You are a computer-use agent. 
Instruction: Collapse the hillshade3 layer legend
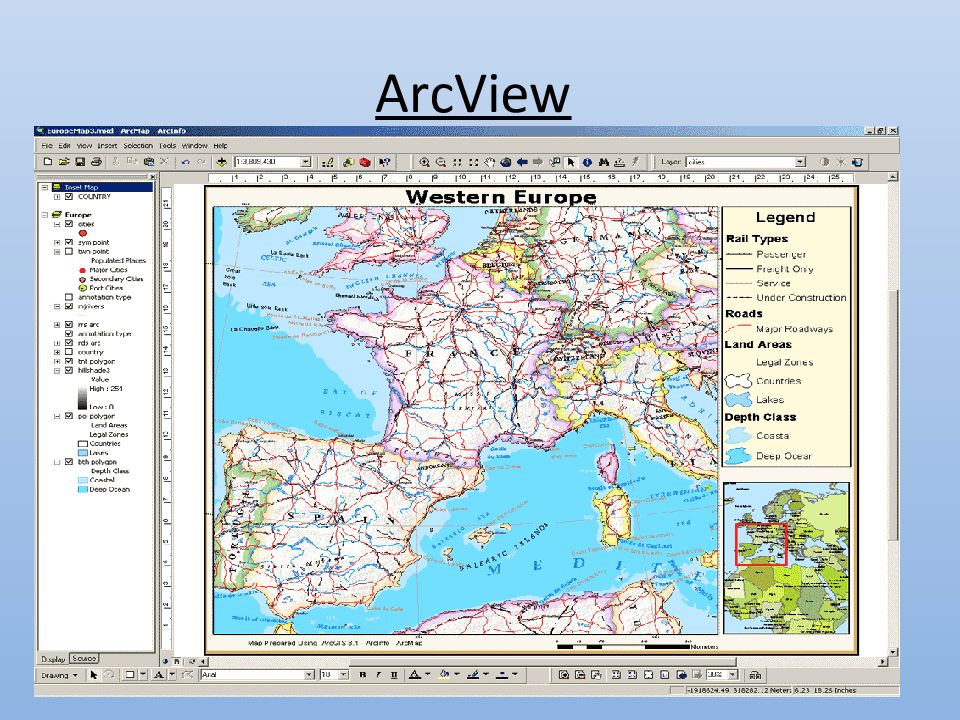(57, 370)
